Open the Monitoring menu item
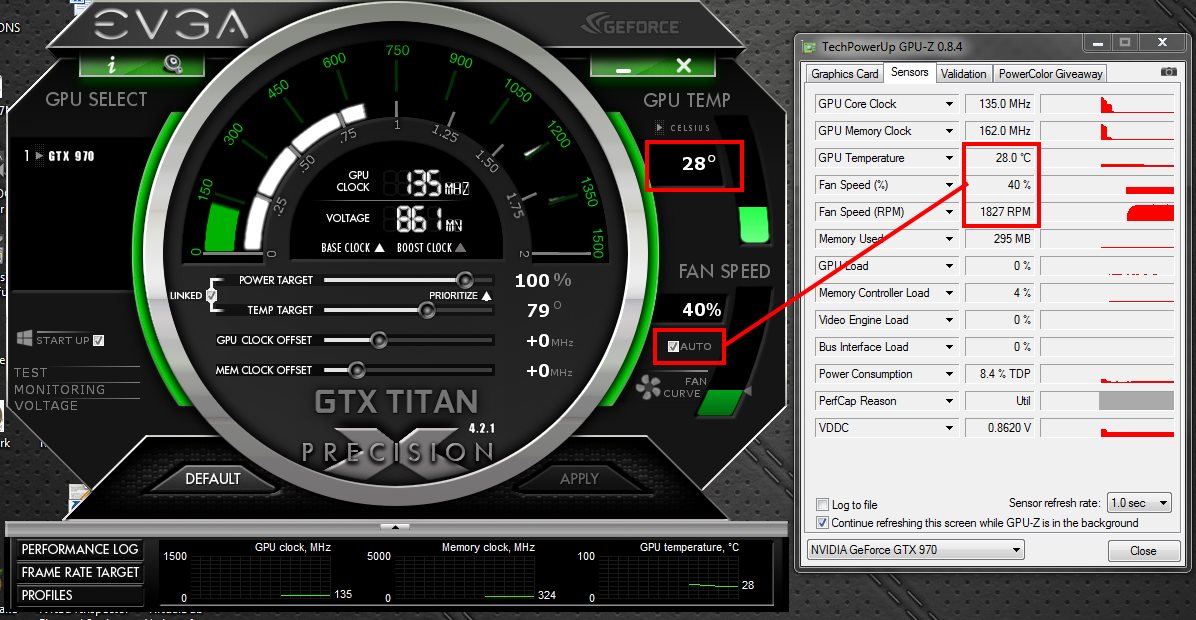Viewport: 1196px width, 620px height. point(59,390)
